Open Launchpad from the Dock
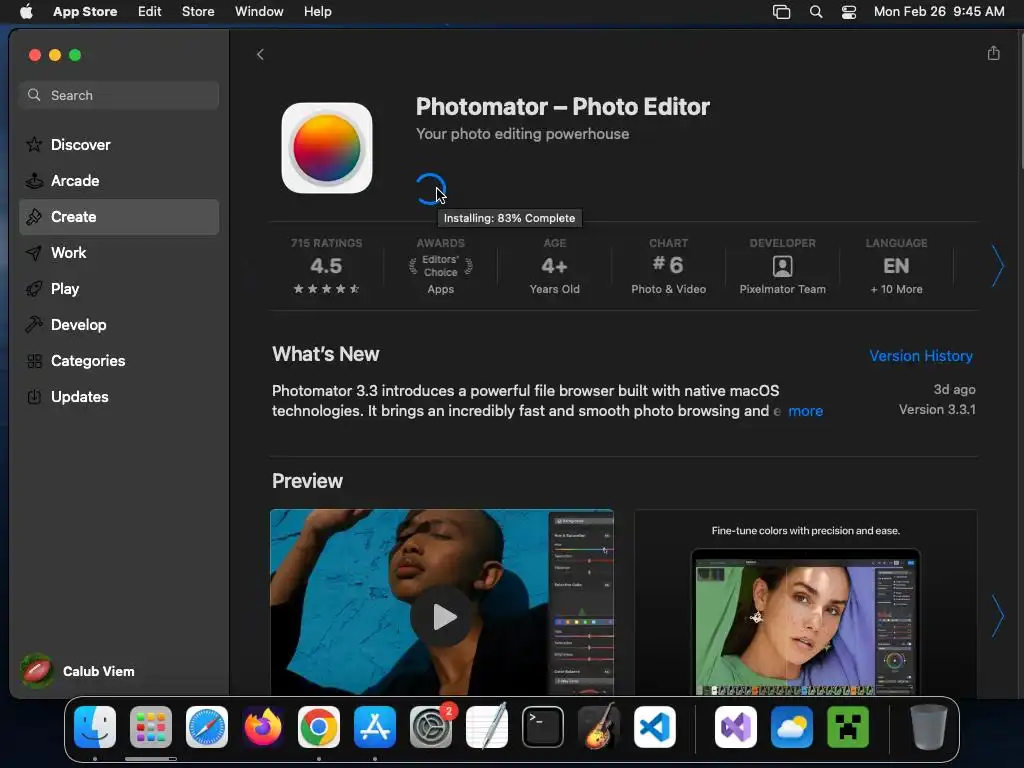Image resolution: width=1024 pixels, height=768 pixels. pos(151,727)
